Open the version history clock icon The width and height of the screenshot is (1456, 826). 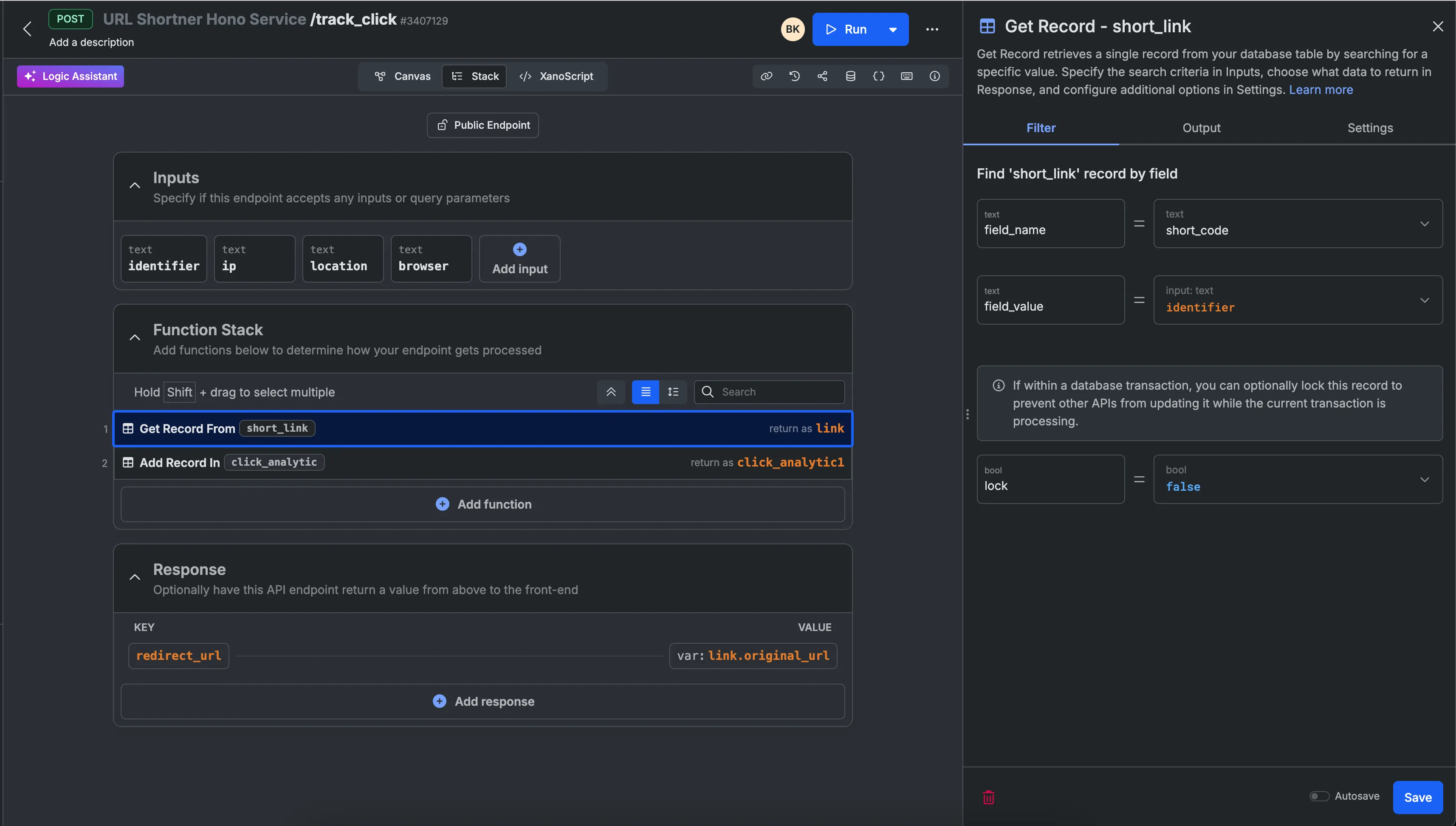tap(794, 76)
